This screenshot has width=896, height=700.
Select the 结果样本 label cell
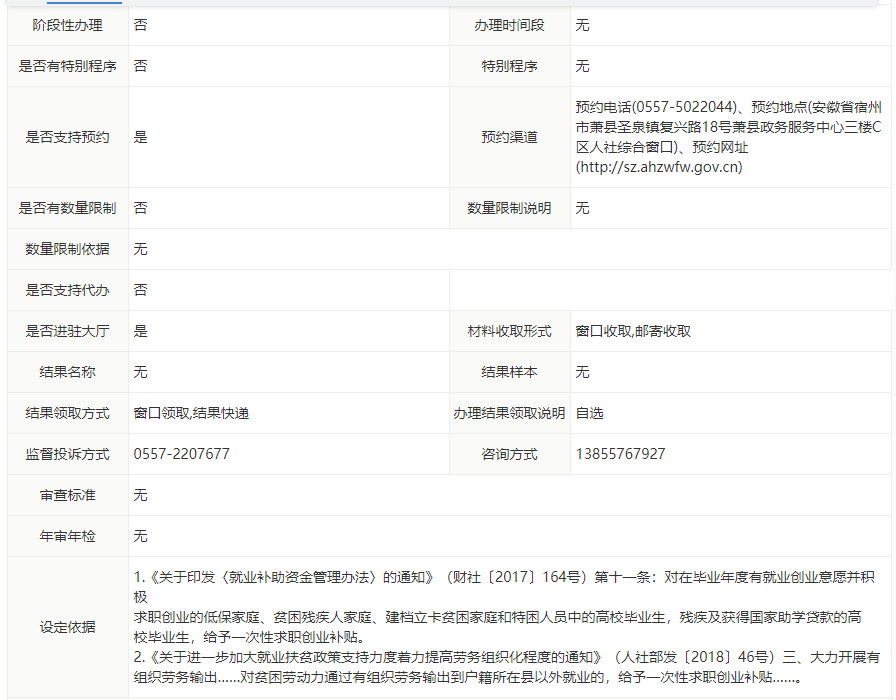[x=509, y=372]
